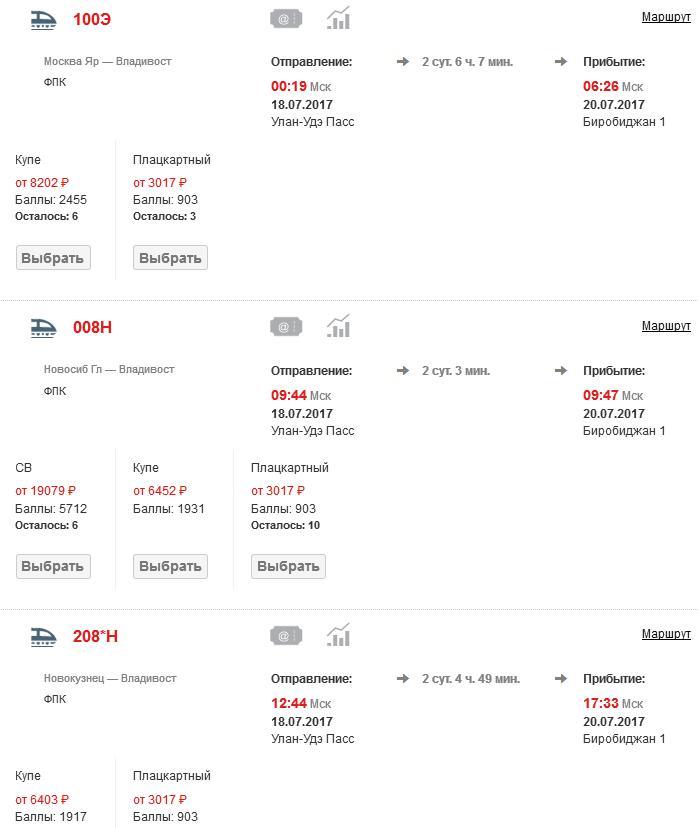Image resolution: width=699 pixels, height=828 pixels.
Task: Select СВ class on train 008Н
Action: [x=53, y=566]
